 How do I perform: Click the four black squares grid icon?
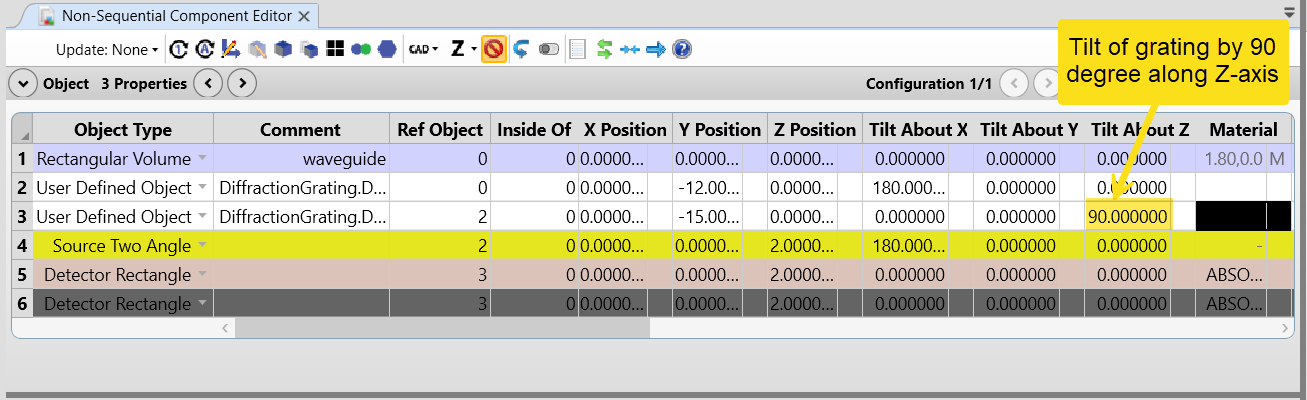pyautogui.click(x=335, y=49)
